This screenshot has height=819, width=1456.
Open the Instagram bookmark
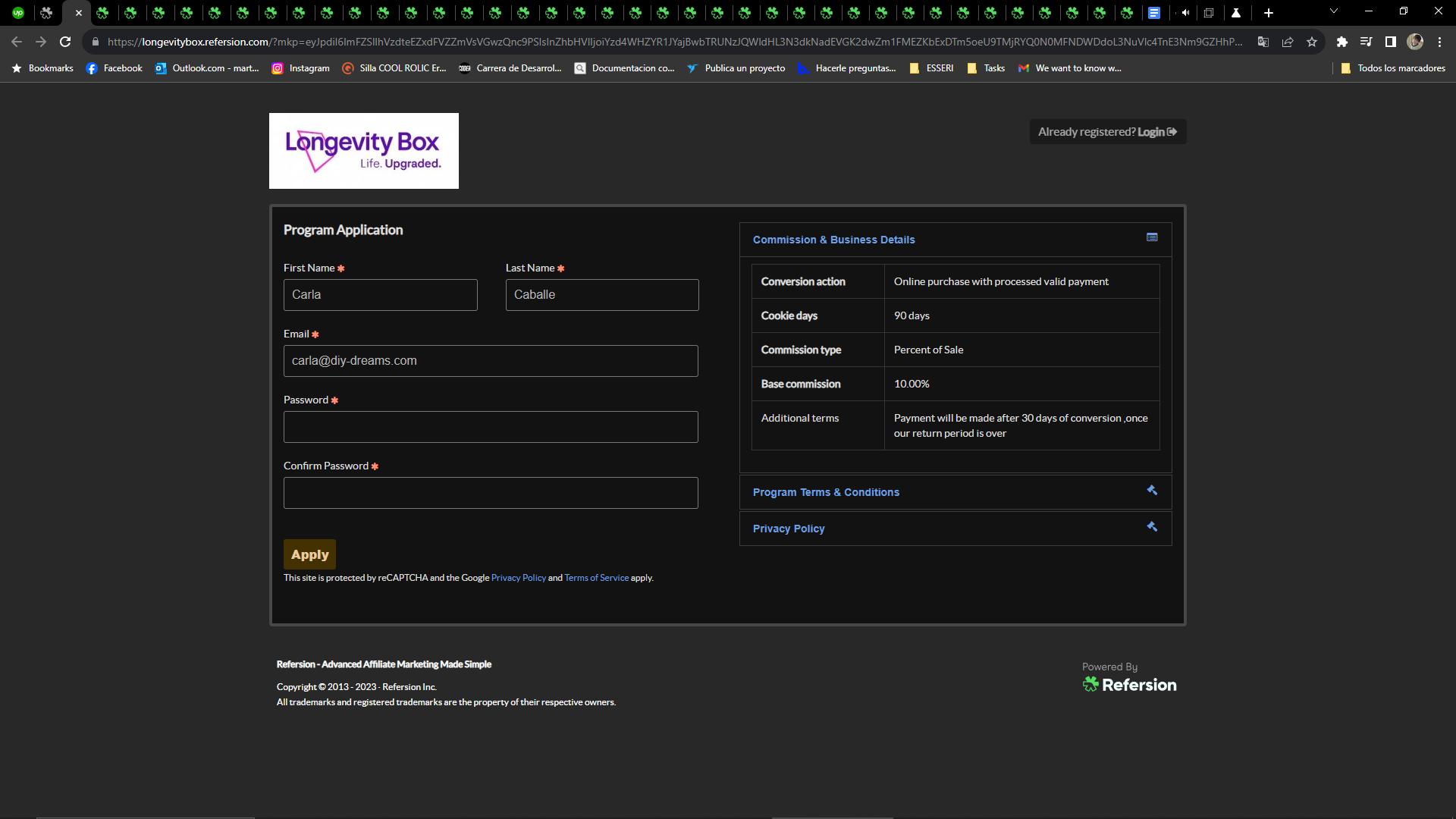click(301, 68)
